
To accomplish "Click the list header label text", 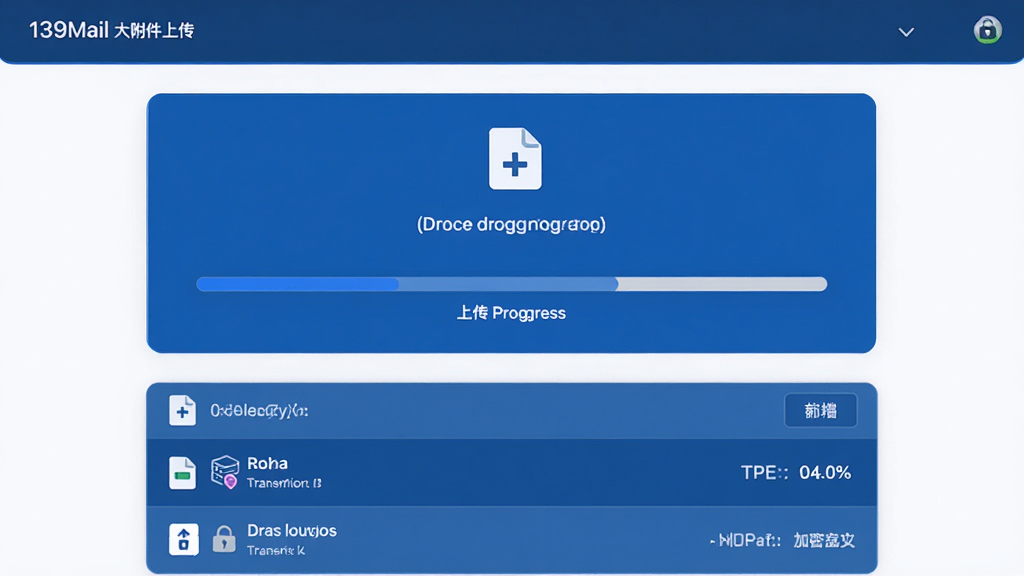I will coord(259,411).
